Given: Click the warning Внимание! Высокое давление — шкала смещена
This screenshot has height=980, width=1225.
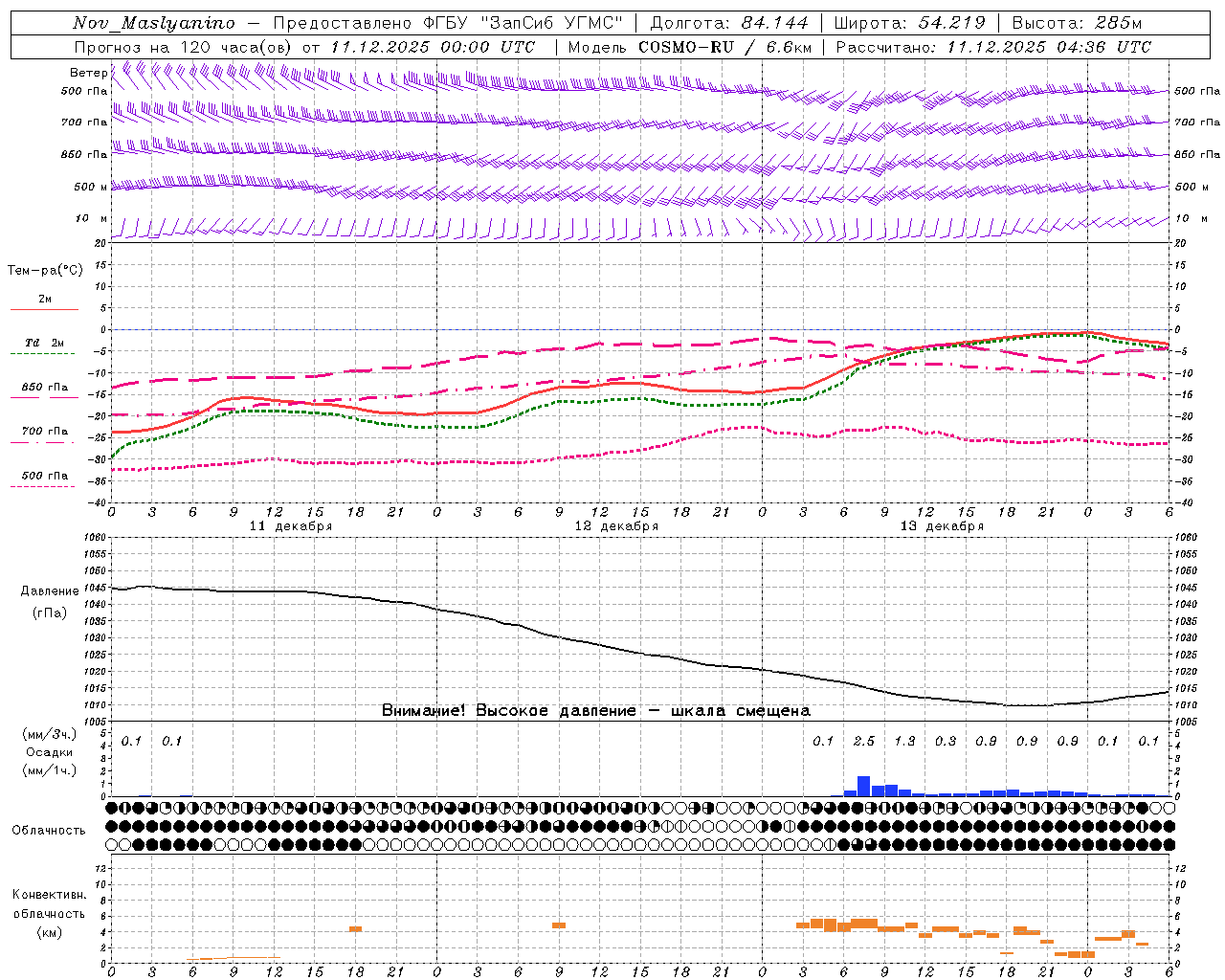Looking at the screenshot, I should coord(596,711).
